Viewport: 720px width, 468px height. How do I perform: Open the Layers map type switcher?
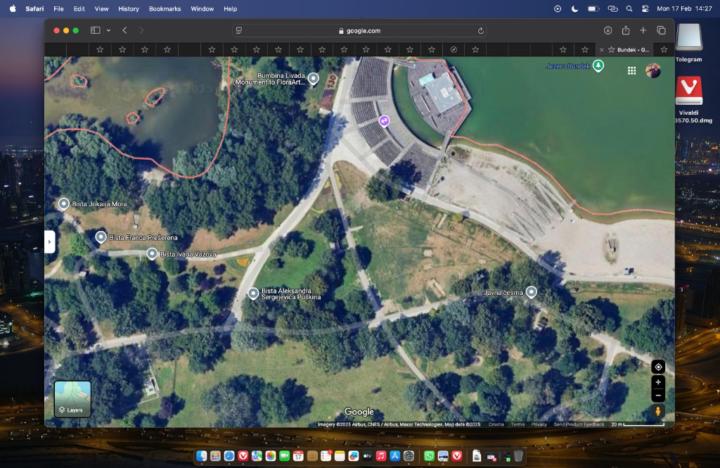coord(72,398)
